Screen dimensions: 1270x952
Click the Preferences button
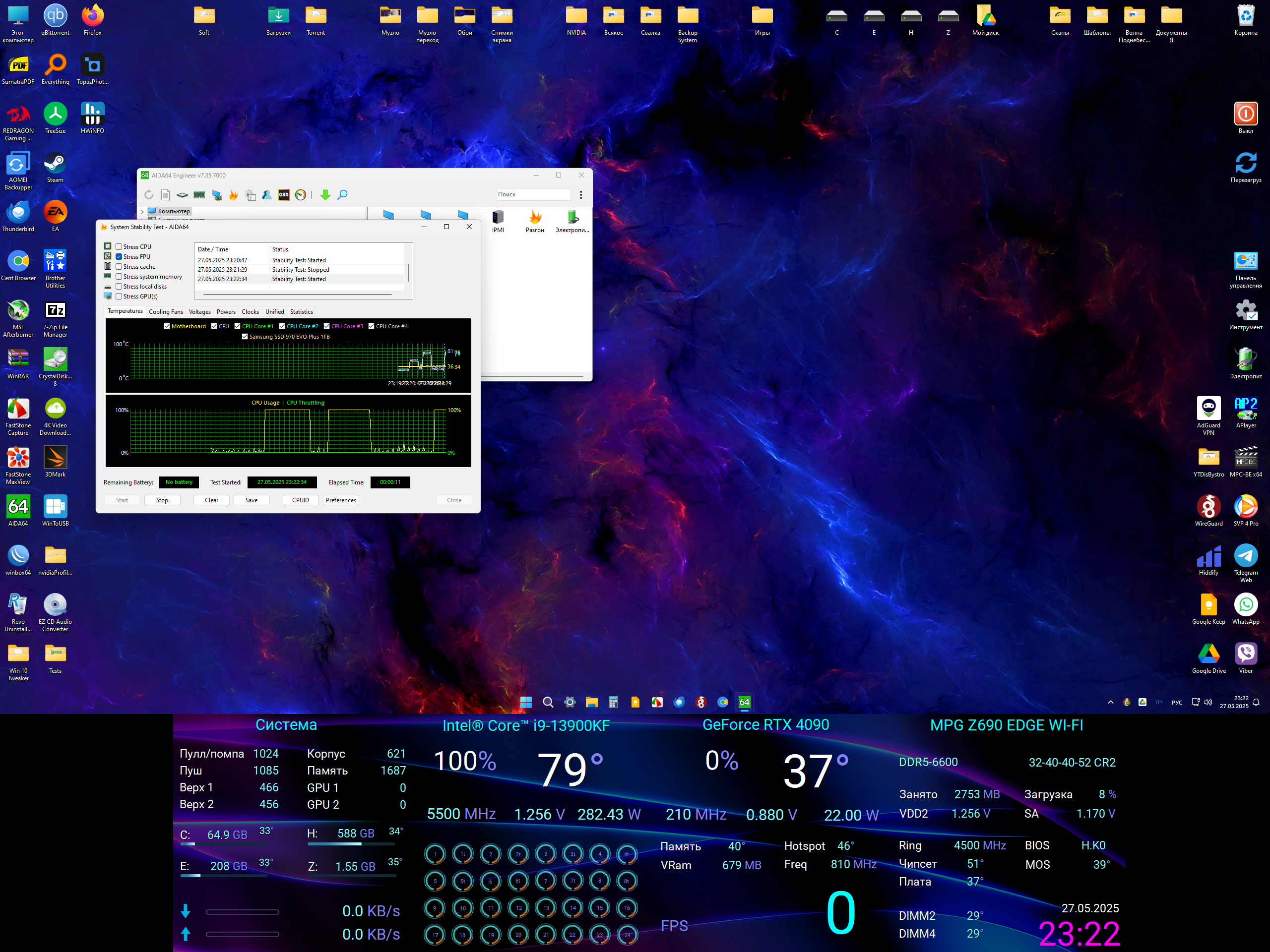[340, 500]
